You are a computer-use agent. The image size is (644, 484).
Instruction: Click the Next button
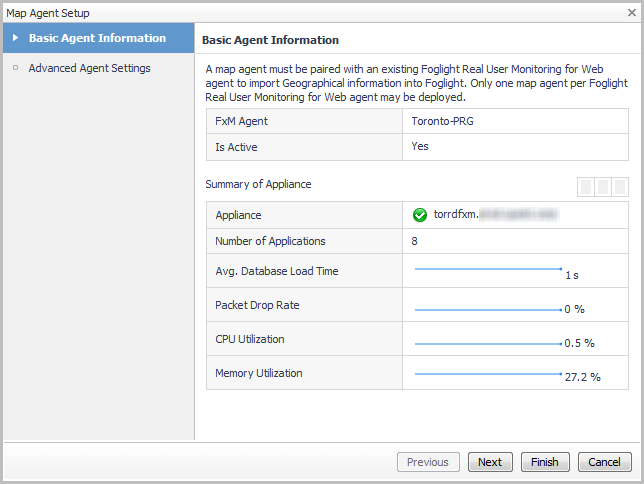click(490, 462)
